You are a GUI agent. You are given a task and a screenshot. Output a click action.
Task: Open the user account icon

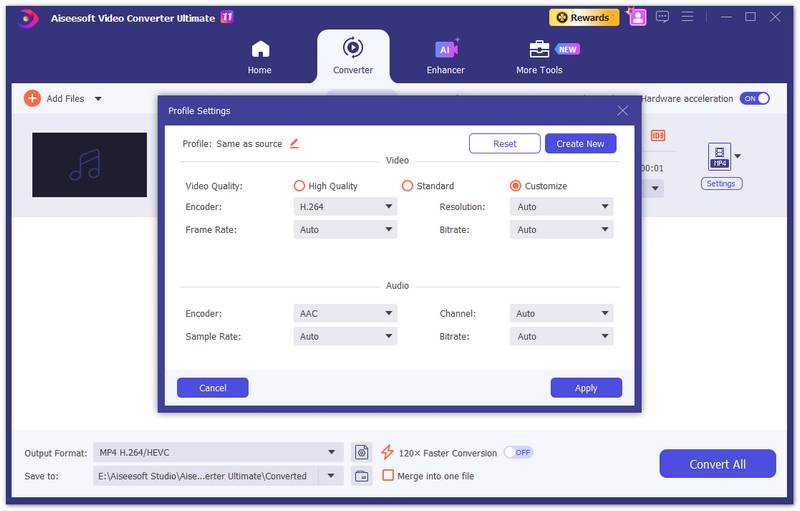(x=636, y=17)
